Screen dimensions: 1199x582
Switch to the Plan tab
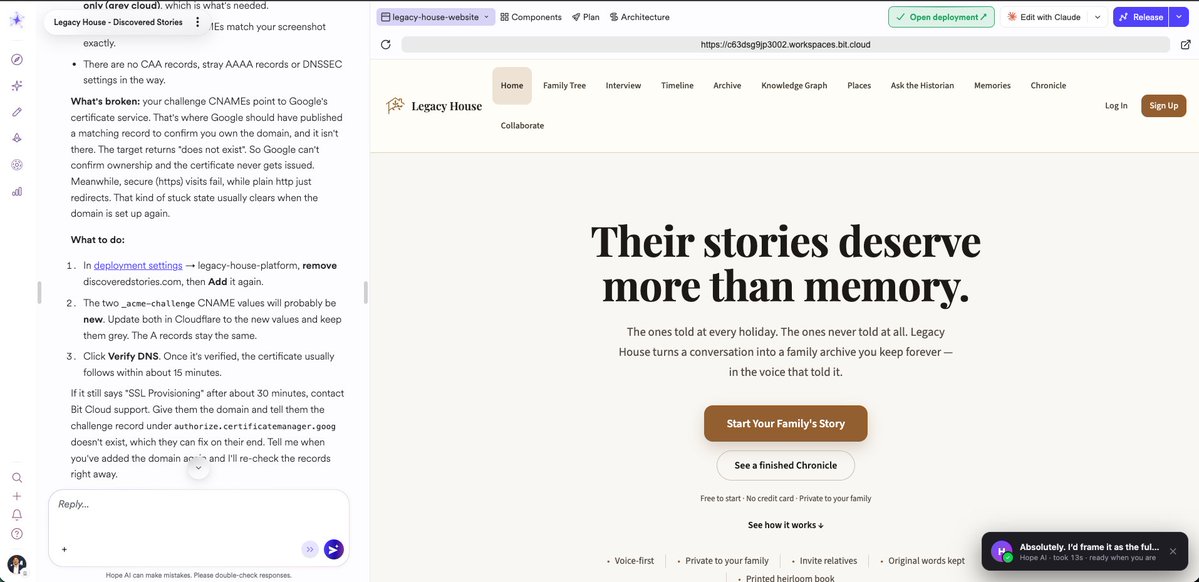(586, 17)
